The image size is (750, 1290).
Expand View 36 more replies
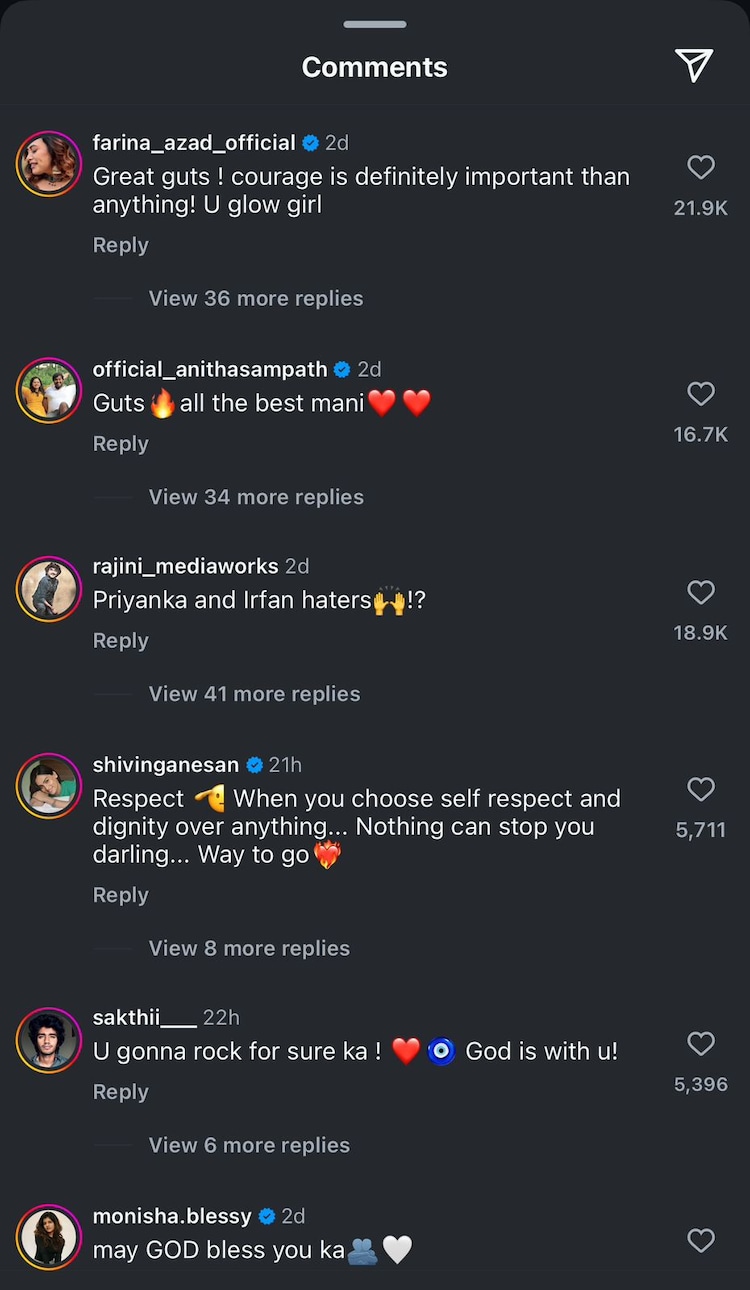pos(255,298)
